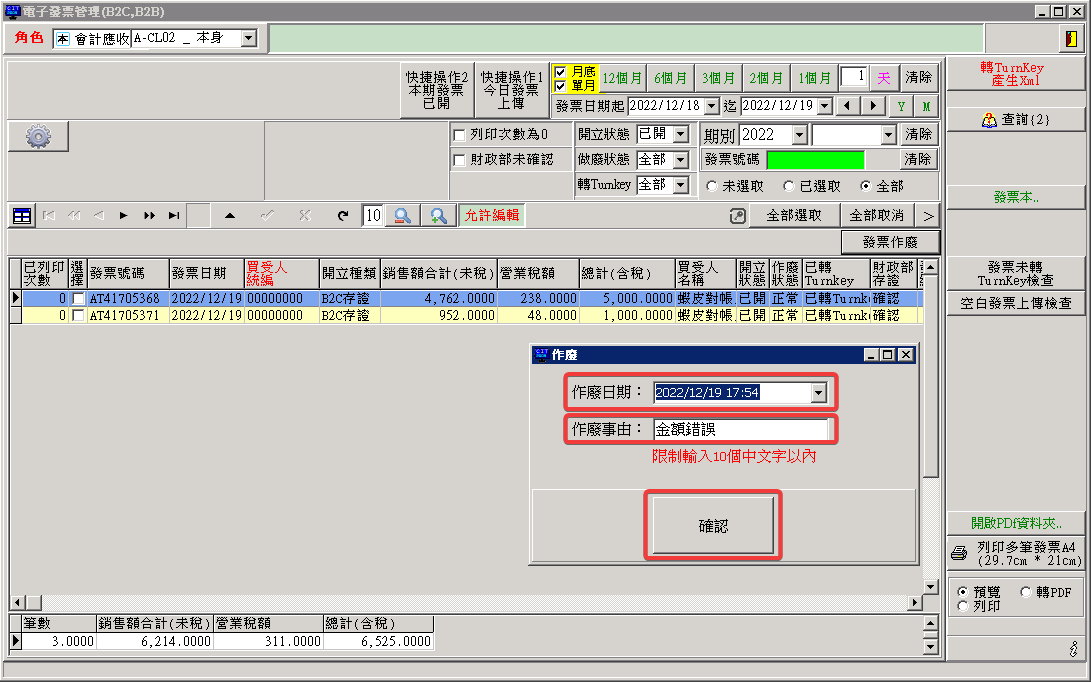Click the gear settings icon button
The width and height of the screenshot is (1091, 682).
pos(38,137)
